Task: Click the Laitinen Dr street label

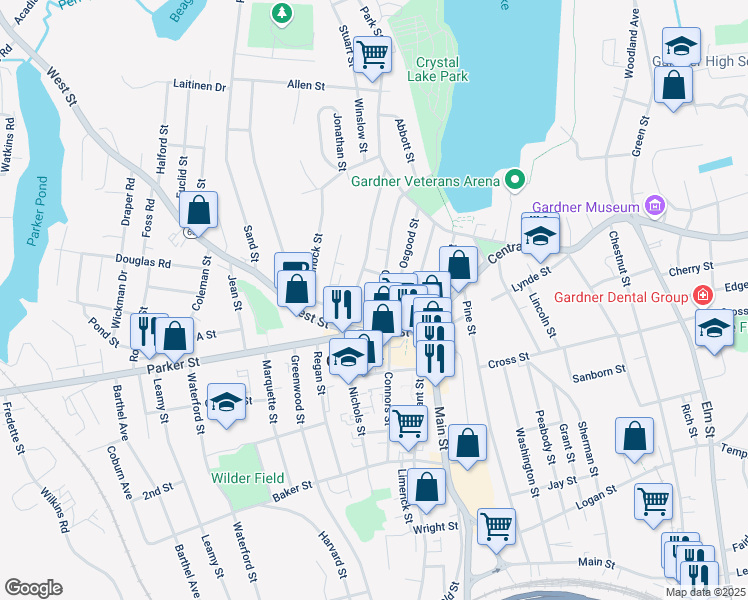Action: 199,85
